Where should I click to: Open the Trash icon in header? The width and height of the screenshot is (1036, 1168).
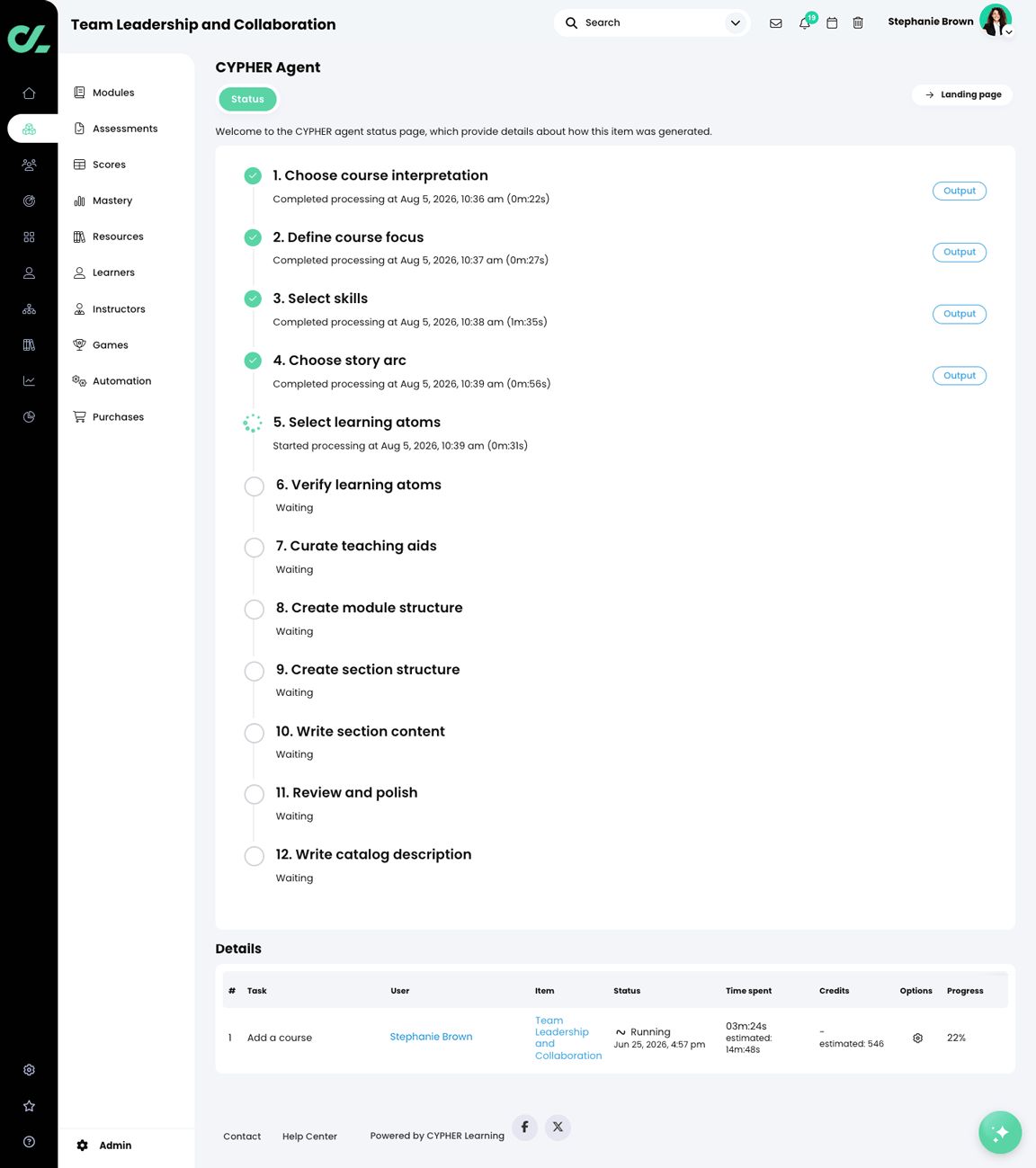(858, 23)
